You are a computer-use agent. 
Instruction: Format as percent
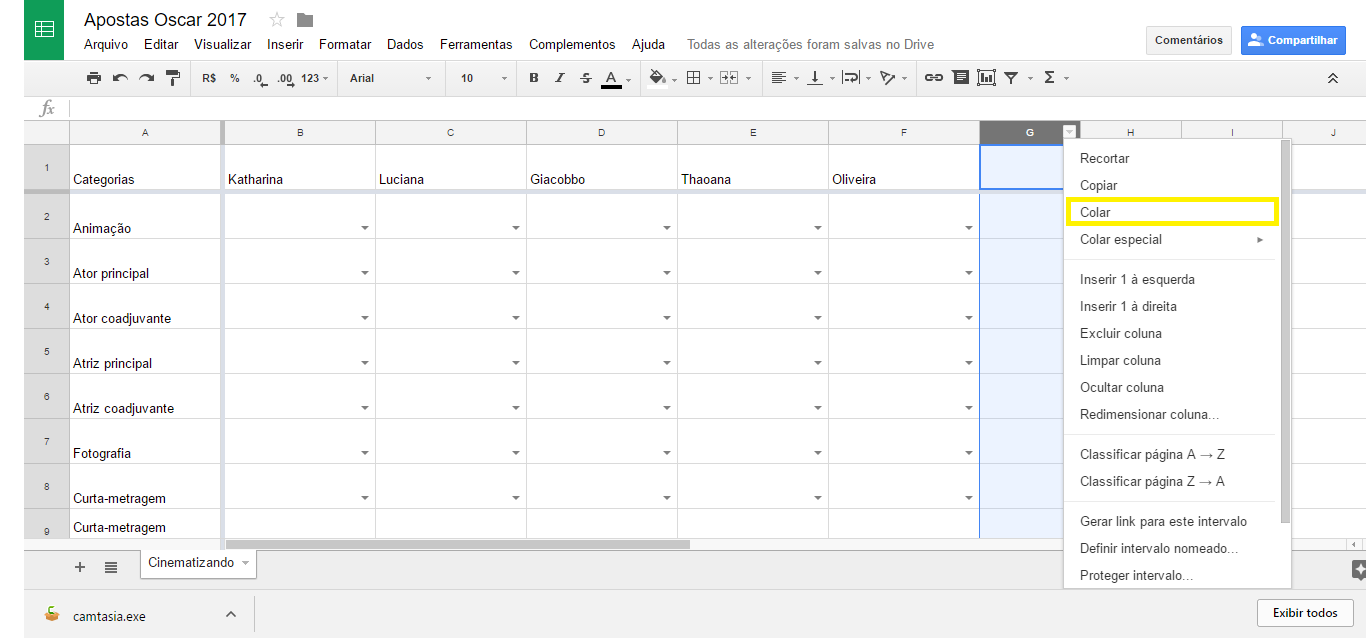click(x=235, y=78)
